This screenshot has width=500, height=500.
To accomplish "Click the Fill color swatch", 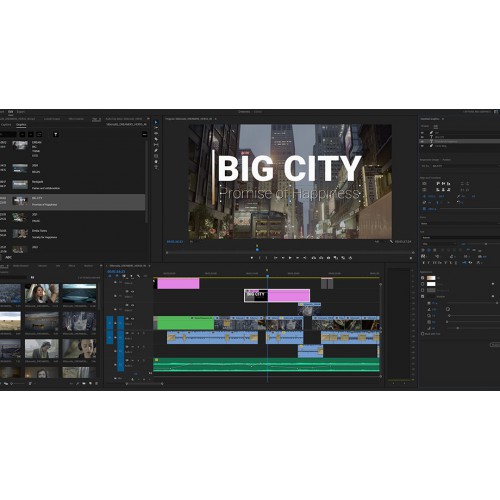I will click(x=431, y=278).
